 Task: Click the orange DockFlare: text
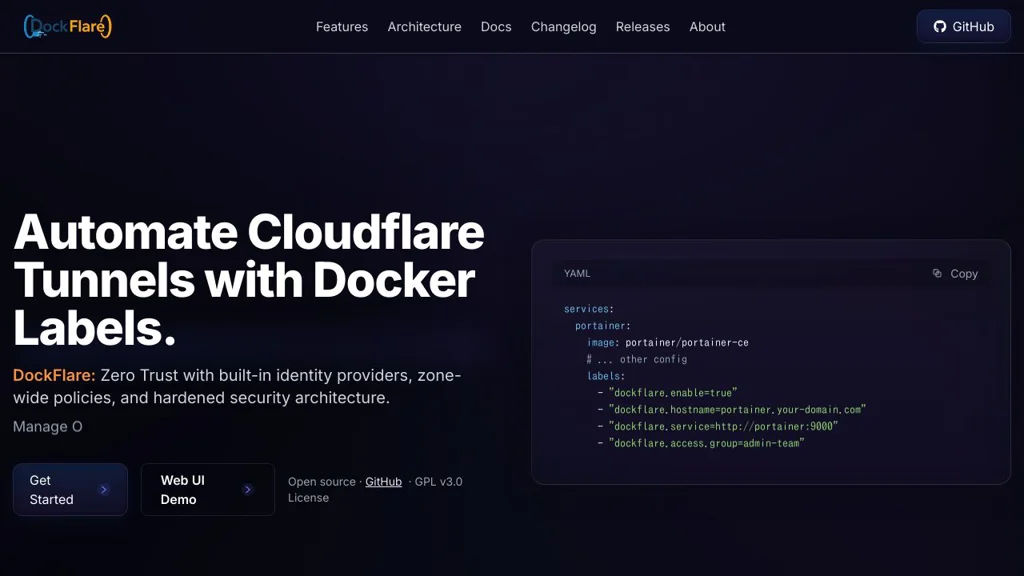click(x=54, y=376)
